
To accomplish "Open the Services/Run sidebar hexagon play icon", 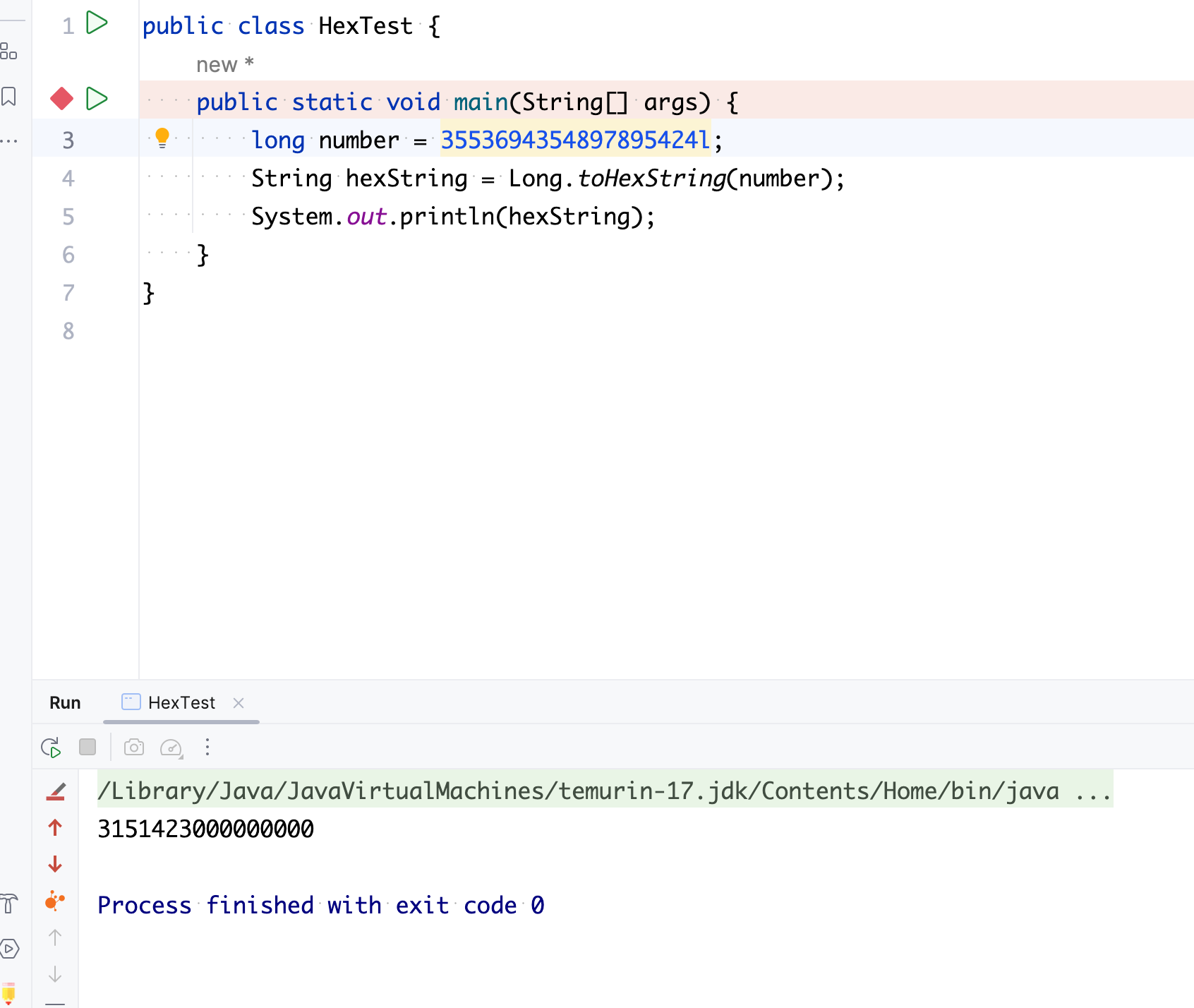I will [9, 949].
